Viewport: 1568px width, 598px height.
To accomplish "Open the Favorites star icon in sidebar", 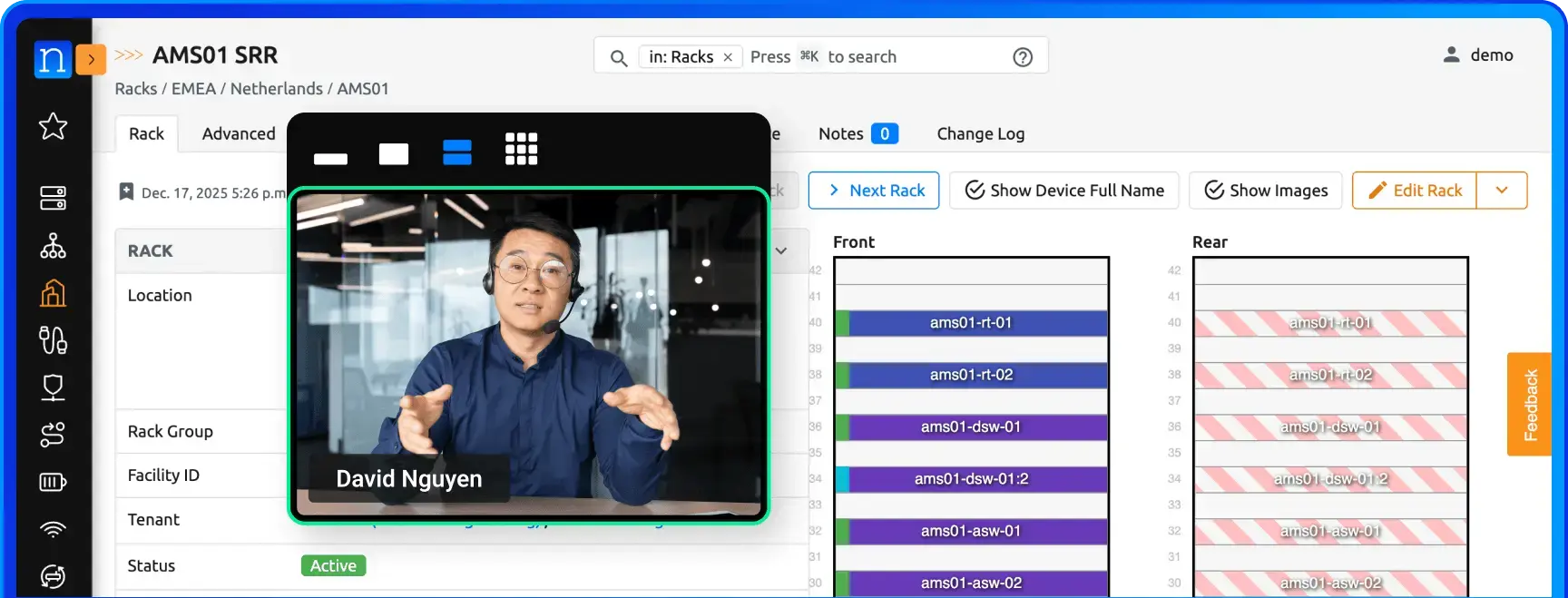I will 53,126.
